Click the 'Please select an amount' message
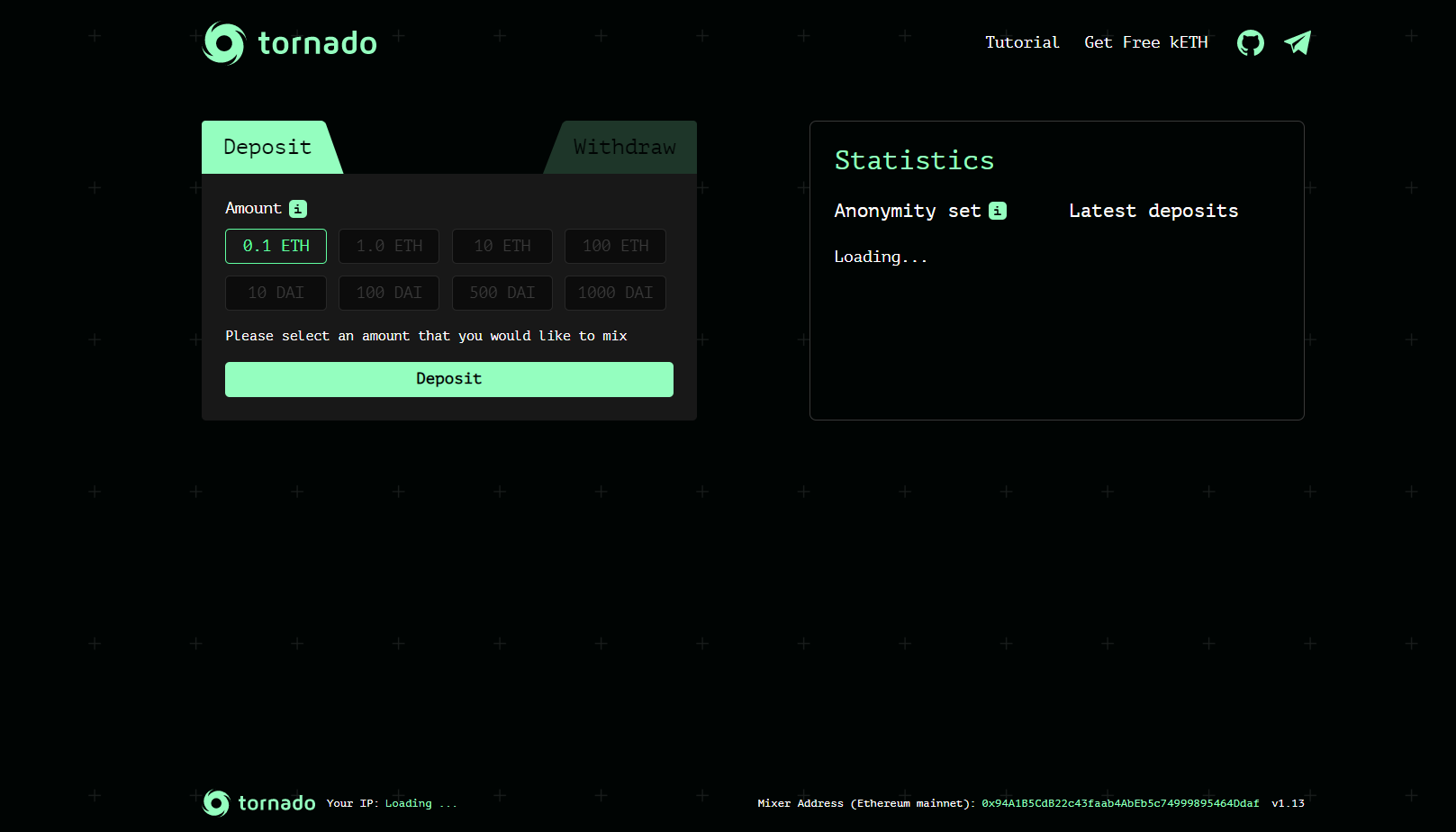The width and height of the screenshot is (1456, 832). click(426, 336)
